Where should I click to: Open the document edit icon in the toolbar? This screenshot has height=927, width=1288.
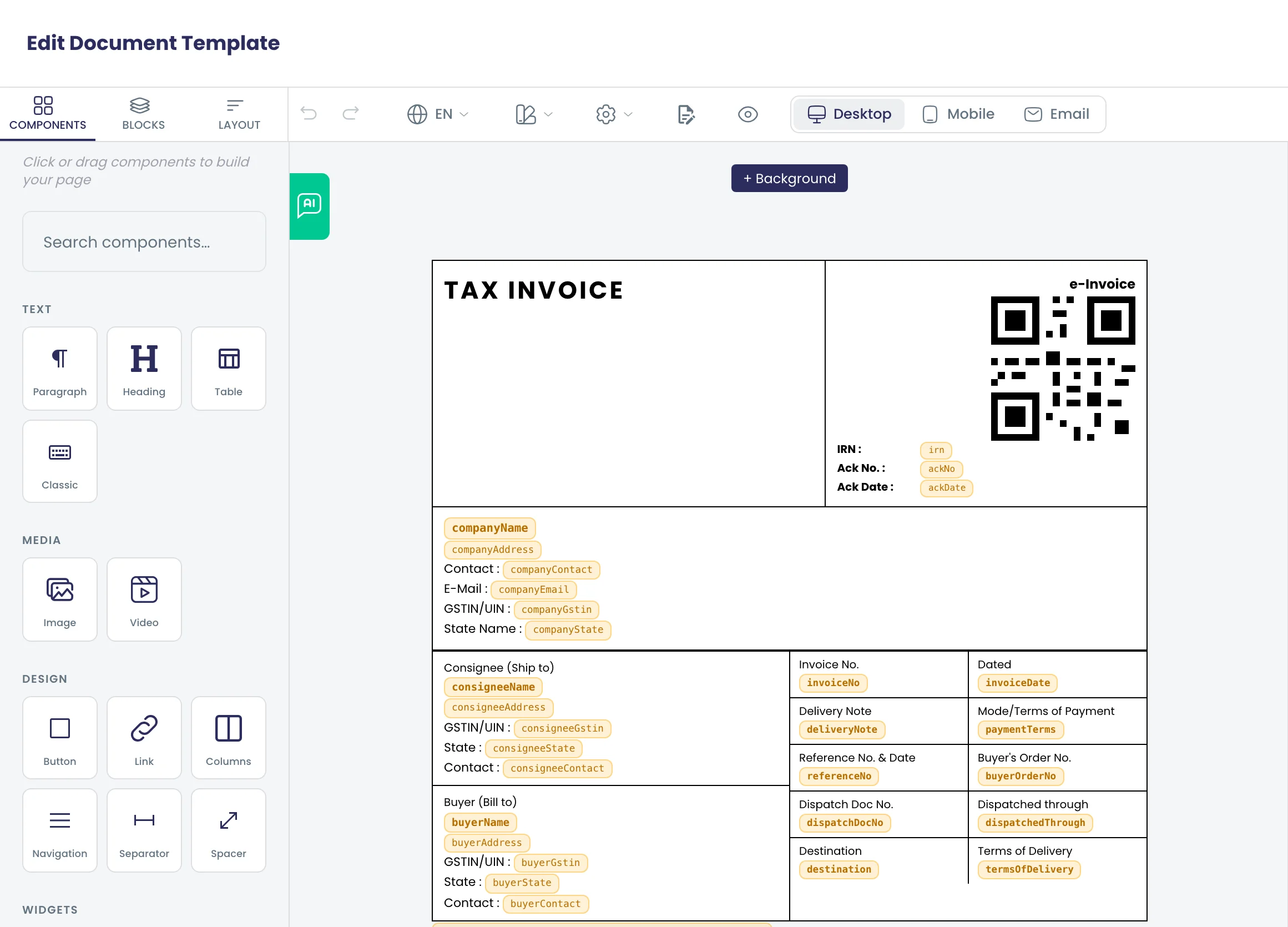[686, 114]
